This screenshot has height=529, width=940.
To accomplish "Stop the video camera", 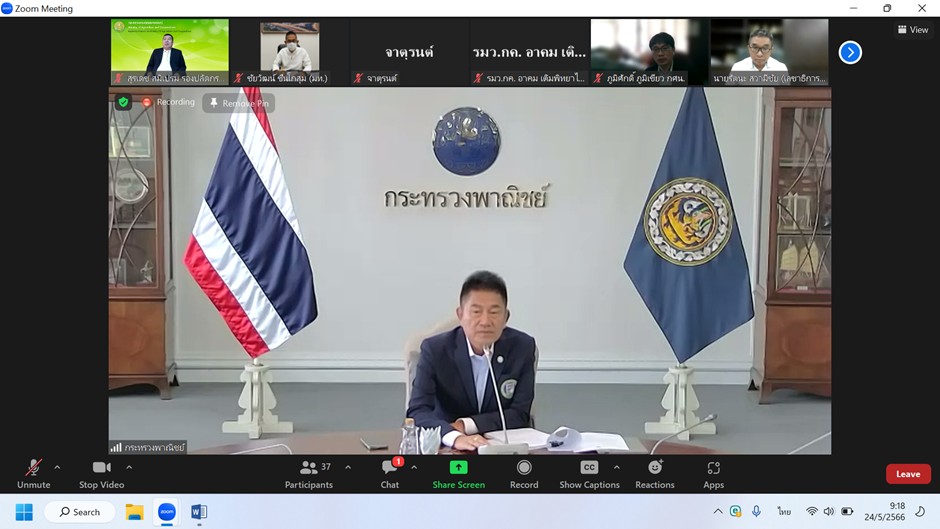I will click(x=101, y=474).
